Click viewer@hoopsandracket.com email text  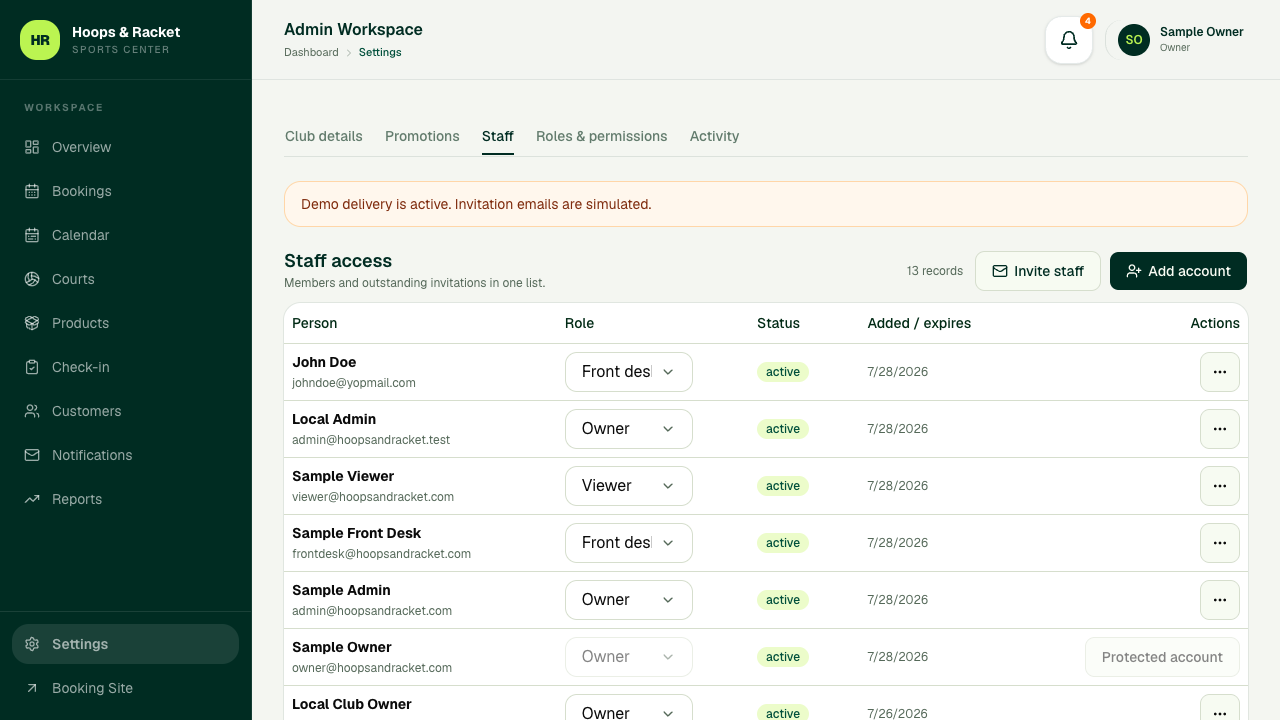point(373,497)
